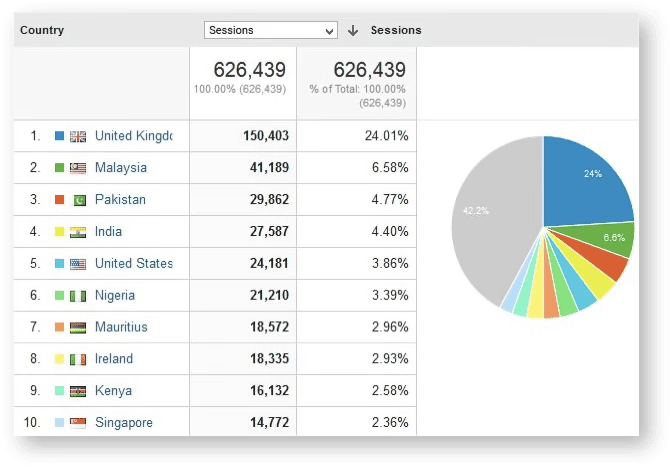Click the green swatch beside Malaysia

pyautogui.click(x=59, y=167)
